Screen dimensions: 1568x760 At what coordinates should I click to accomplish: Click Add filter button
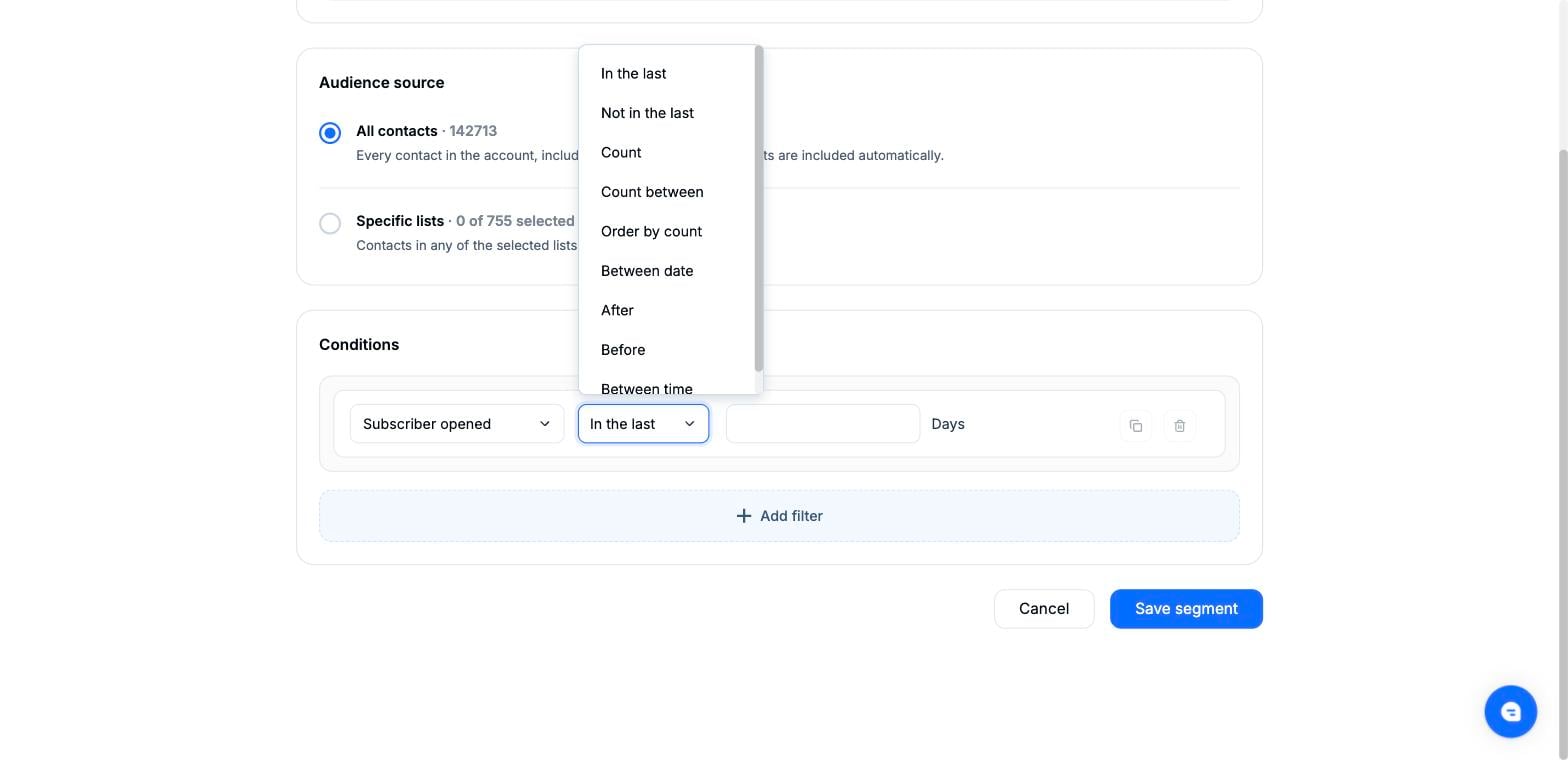pos(779,516)
